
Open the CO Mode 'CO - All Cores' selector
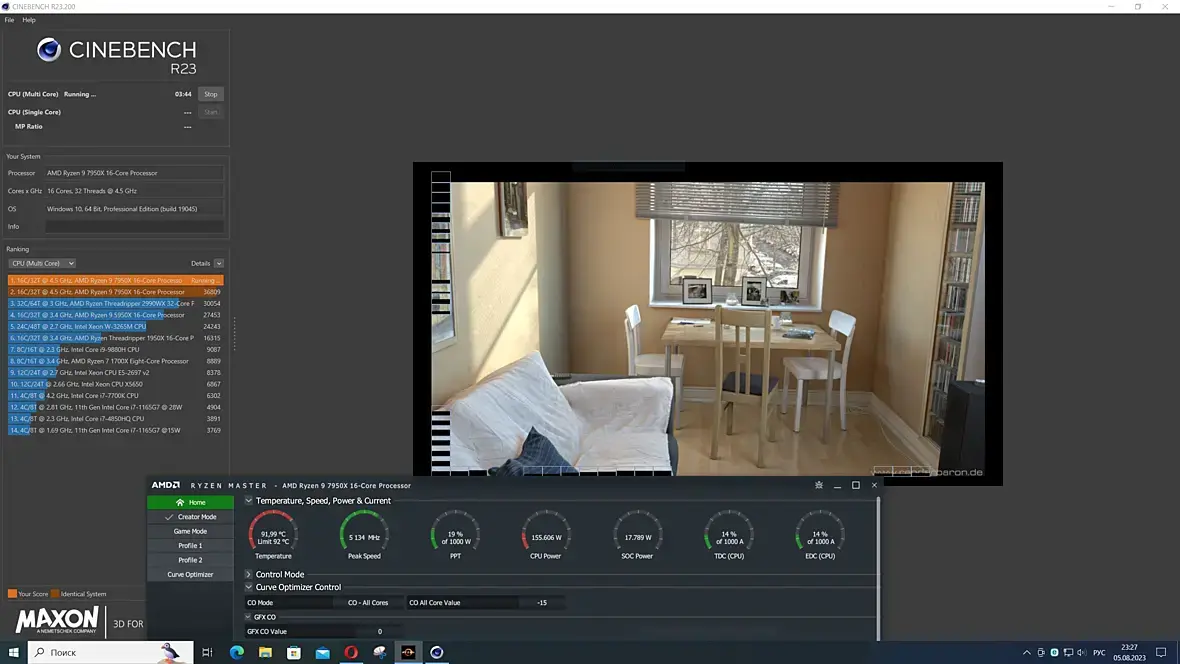(x=368, y=603)
